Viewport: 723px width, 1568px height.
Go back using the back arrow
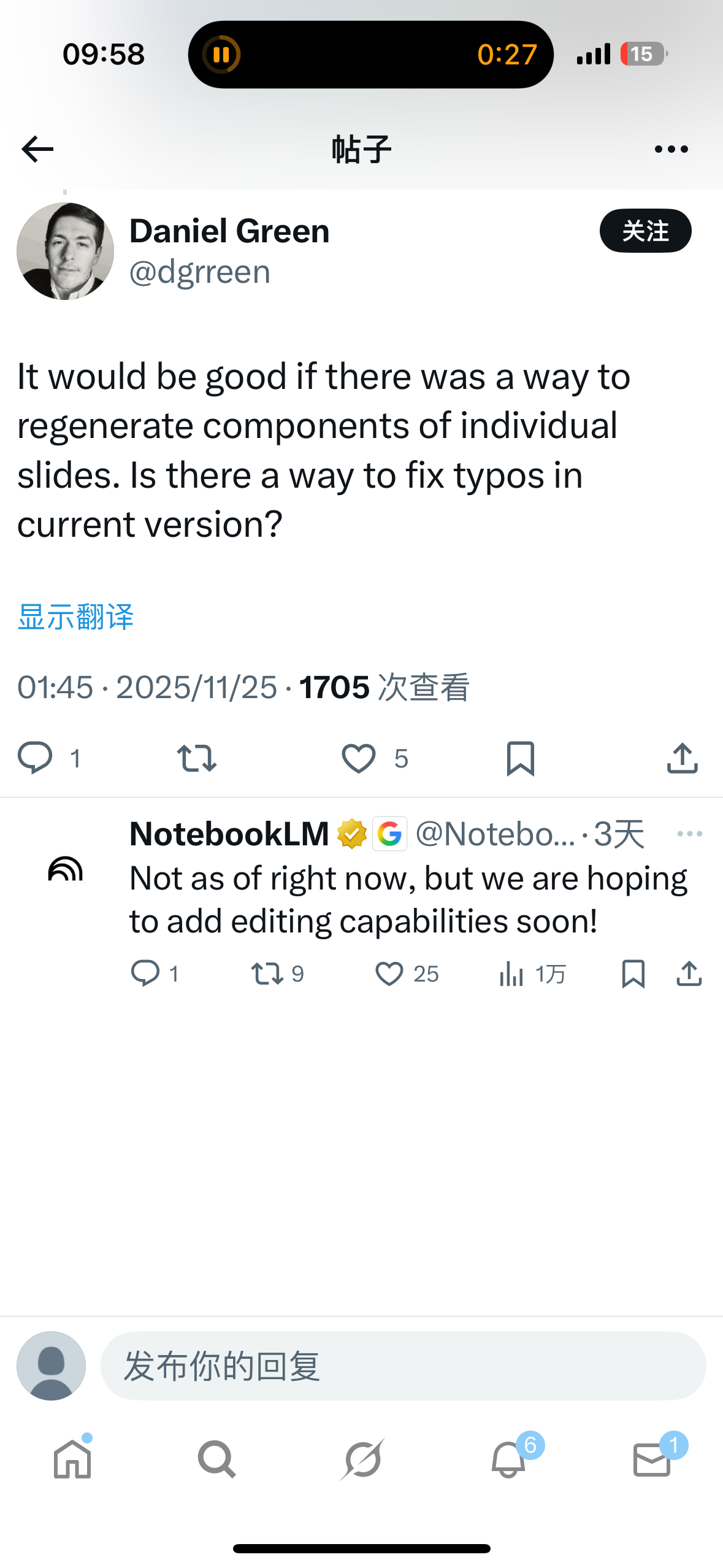coord(37,149)
